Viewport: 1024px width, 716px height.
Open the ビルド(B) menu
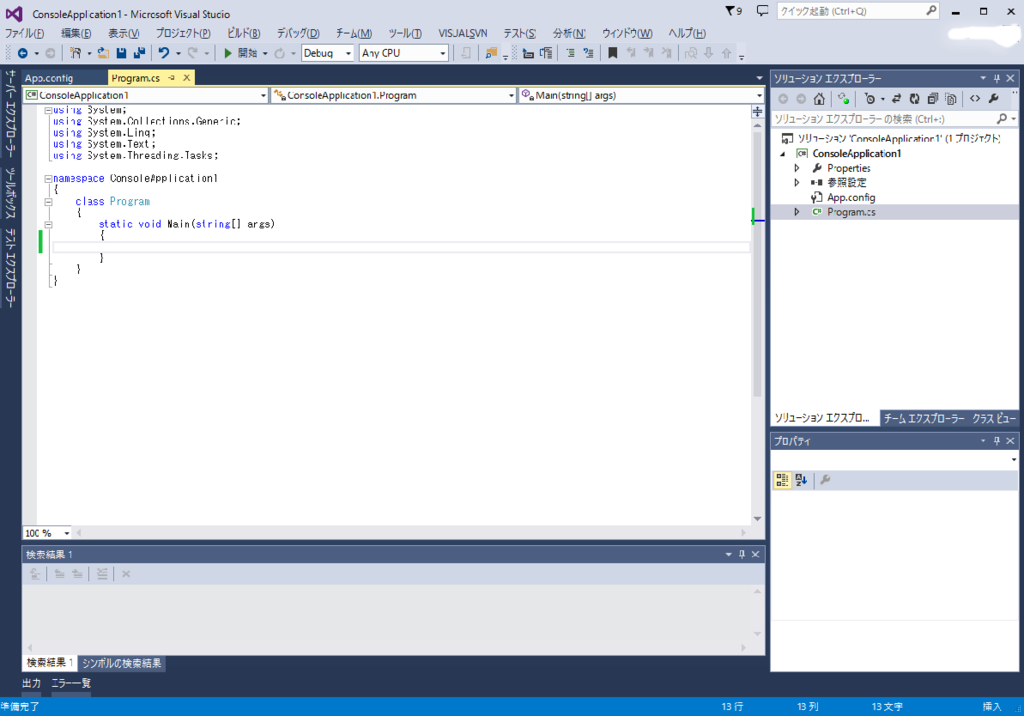(x=244, y=33)
